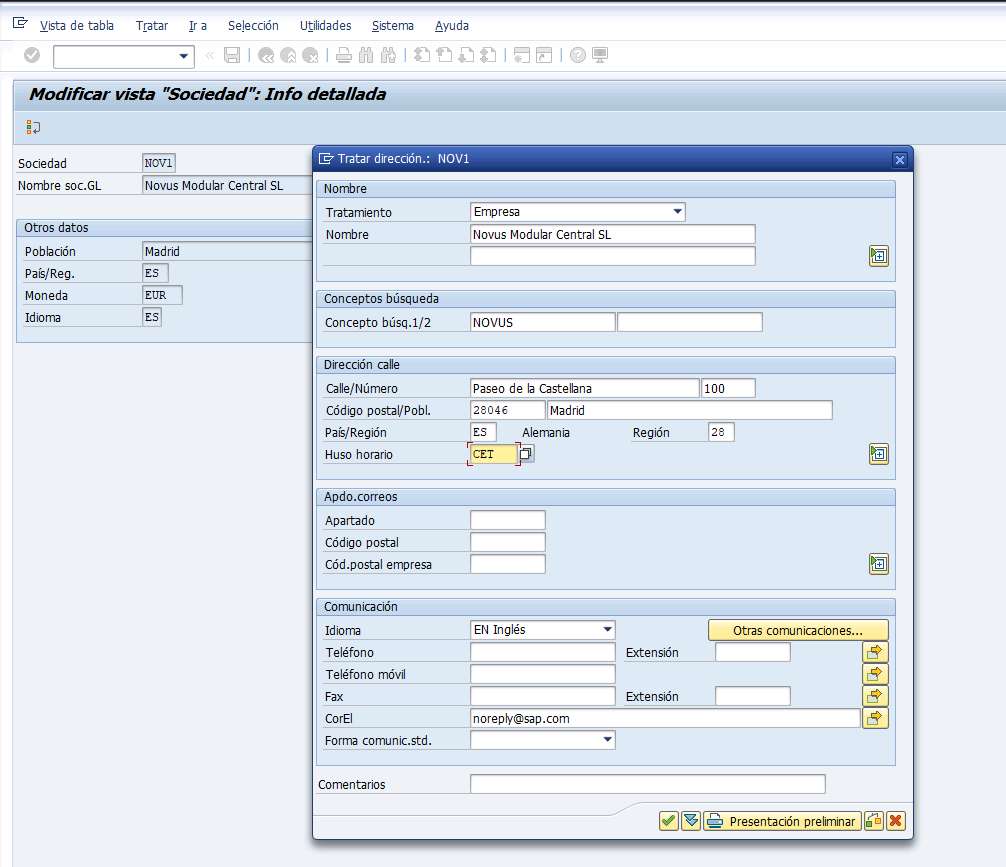Expand additional Dirección calle fields icon
This screenshot has height=867, width=1006.
[x=878, y=454]
